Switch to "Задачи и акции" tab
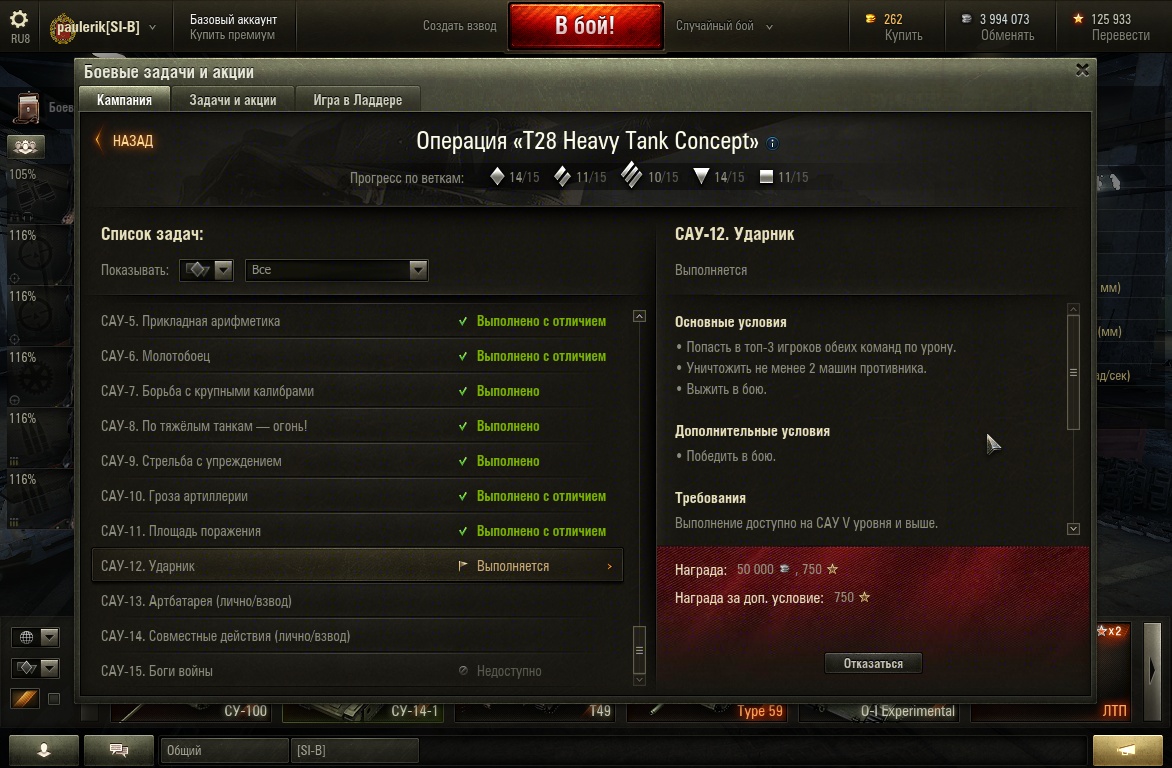This screenshot has height=768, width=1172. tap(232, 99)
